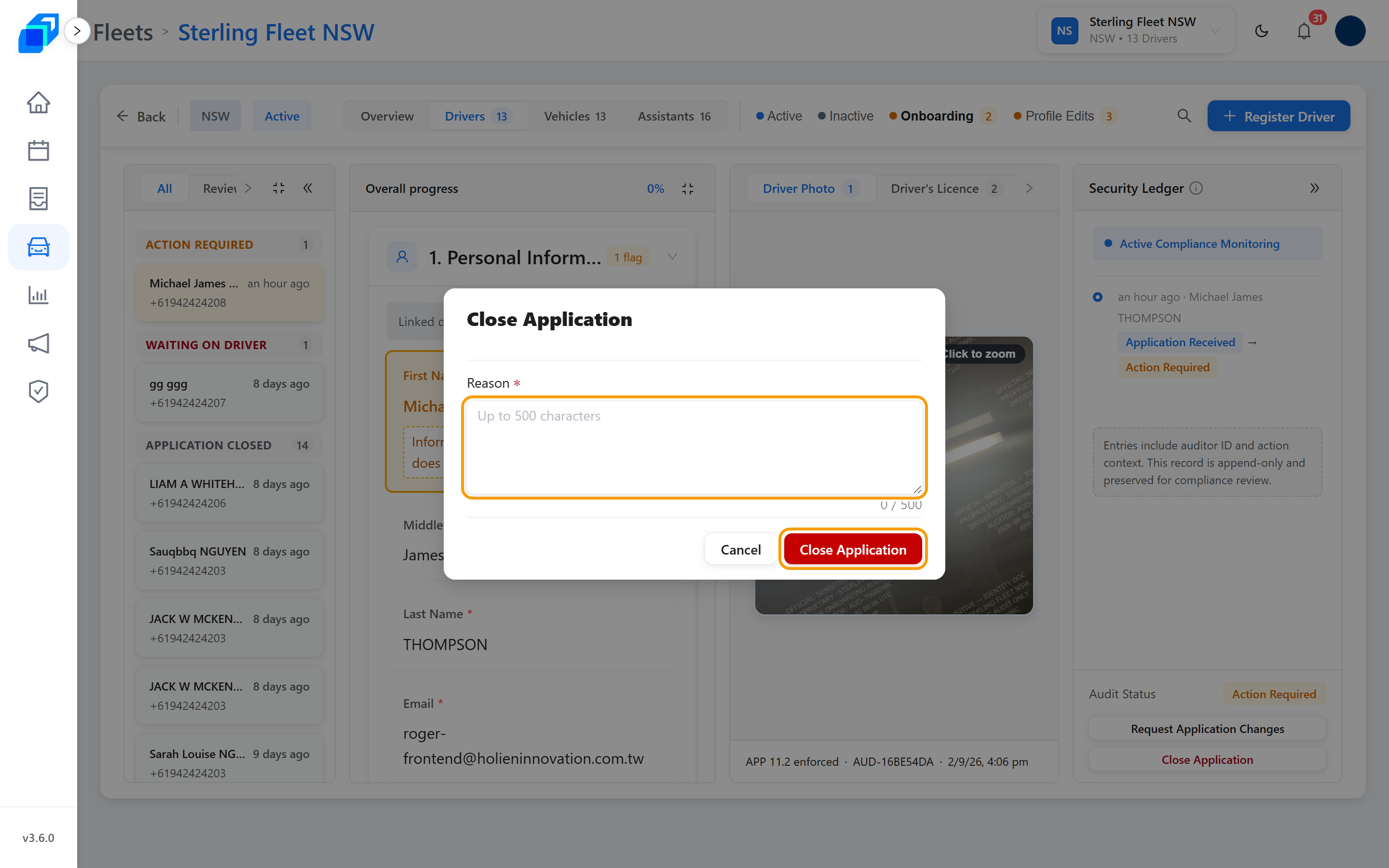Collapse the applications list panel
Viewport: 1389px width, 868px height.
(308, 188)
